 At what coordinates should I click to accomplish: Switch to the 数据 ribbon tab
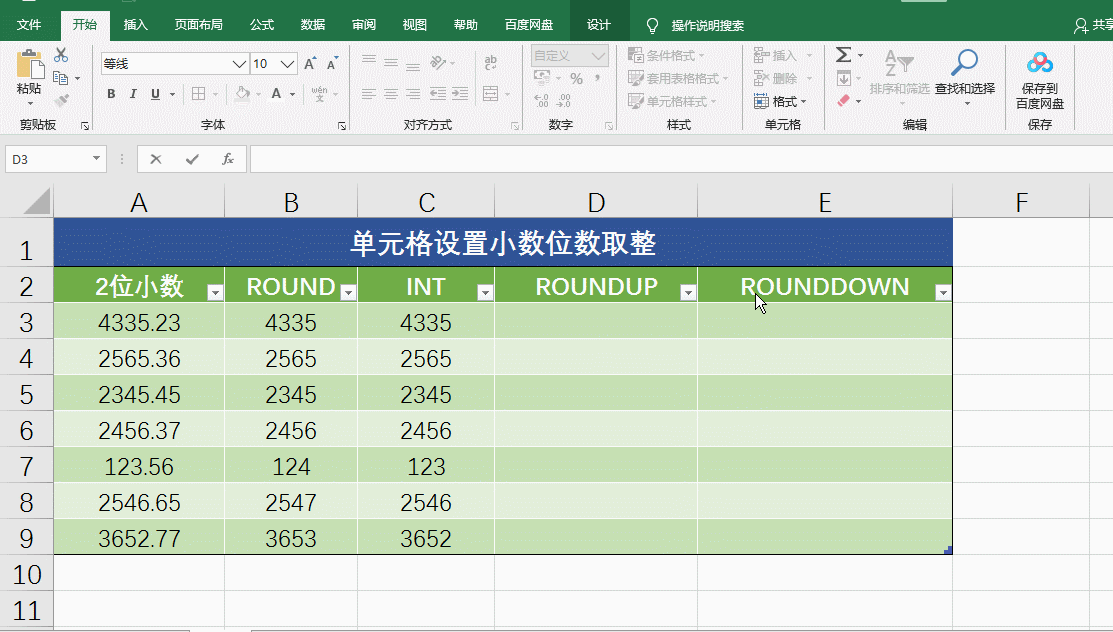coord(312,25)
